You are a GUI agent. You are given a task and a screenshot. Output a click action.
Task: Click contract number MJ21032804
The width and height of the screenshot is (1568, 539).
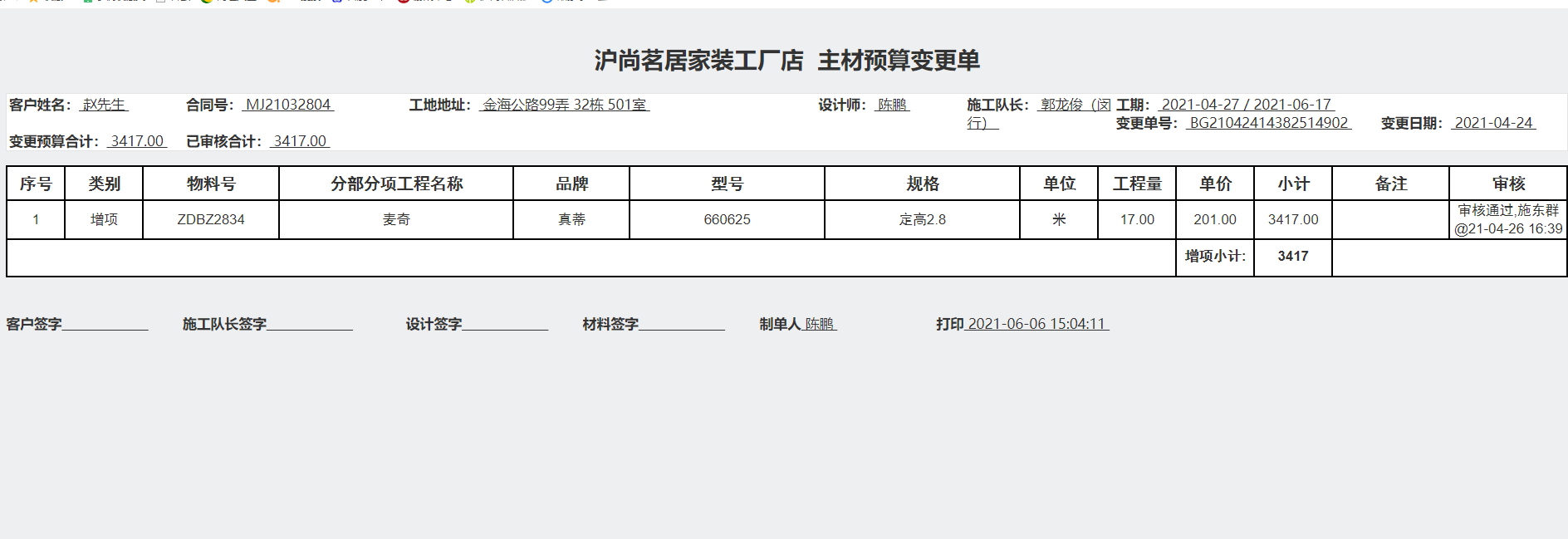[288, 105]
